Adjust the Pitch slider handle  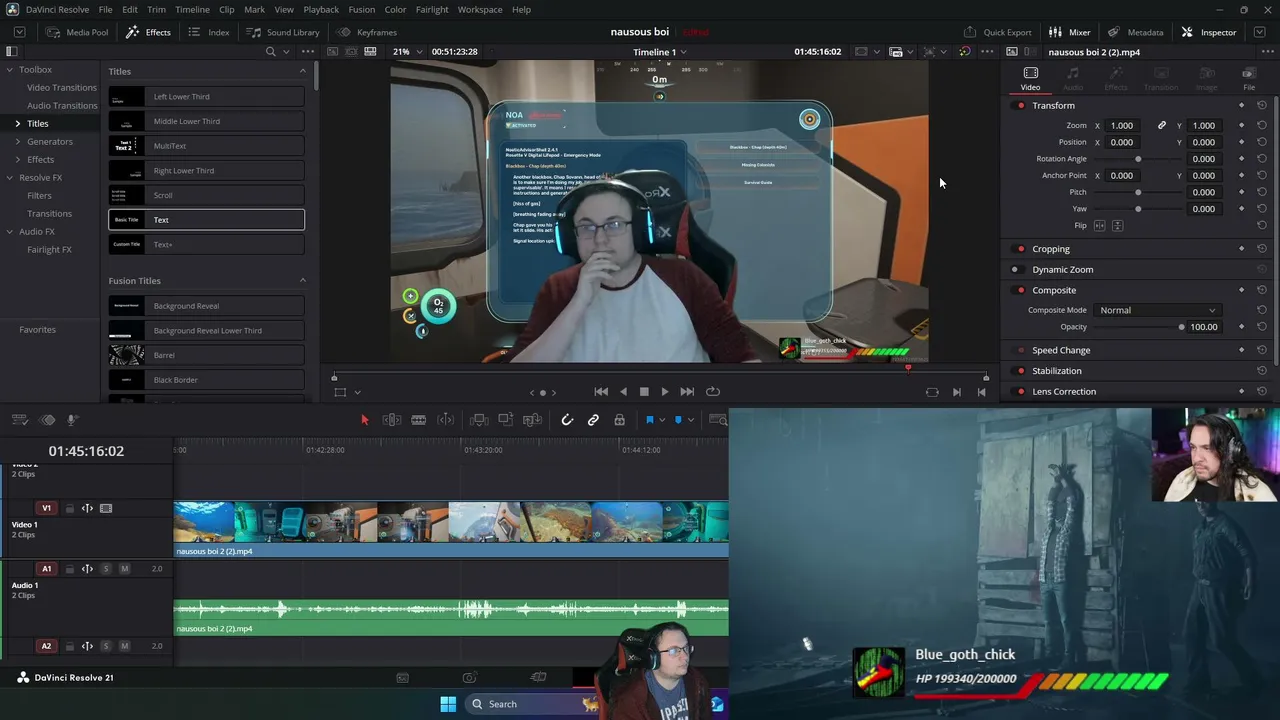click(1138, 192)
